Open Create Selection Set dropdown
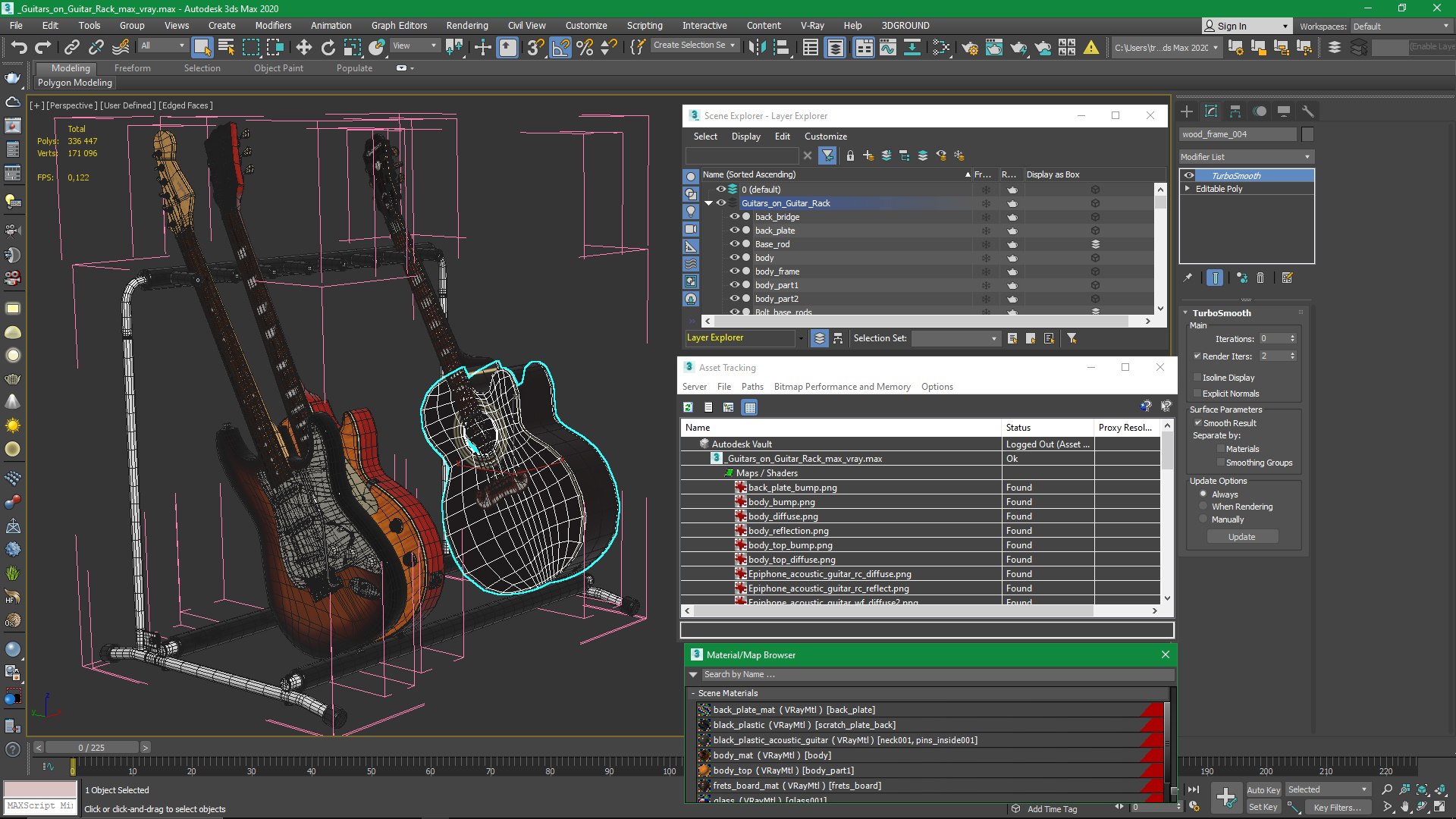1456x819 pixels. coord(694,45)
